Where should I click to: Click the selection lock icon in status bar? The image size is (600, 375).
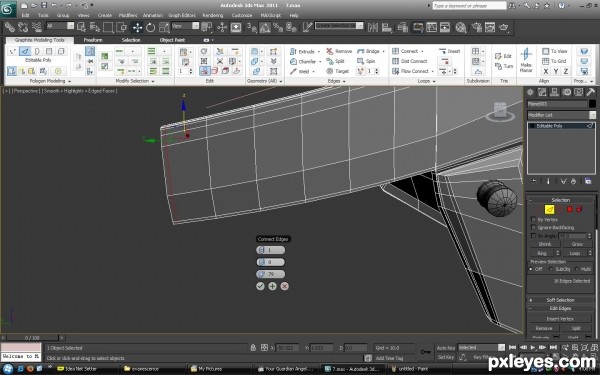tap(253, 348)
